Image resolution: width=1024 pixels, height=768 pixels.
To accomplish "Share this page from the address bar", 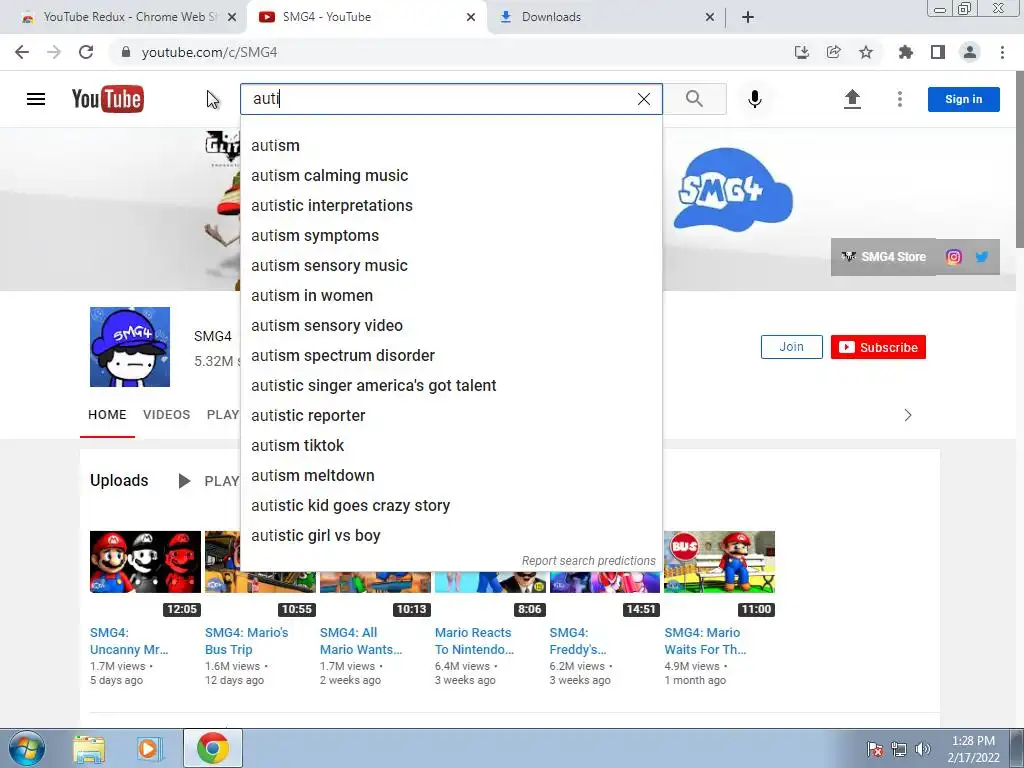I will coord(834,52).
